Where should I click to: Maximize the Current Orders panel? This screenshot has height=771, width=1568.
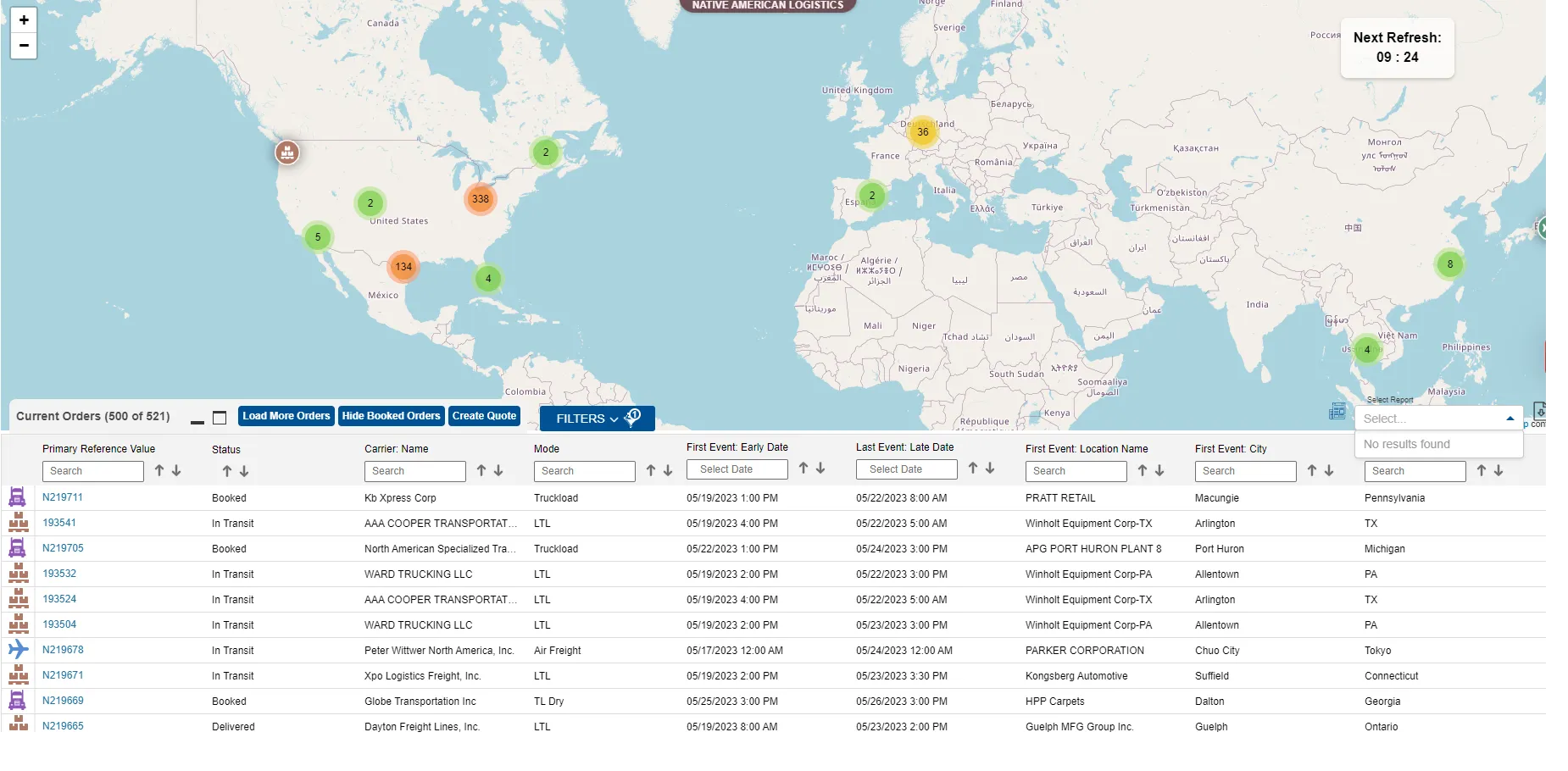(x=220, y=418)
